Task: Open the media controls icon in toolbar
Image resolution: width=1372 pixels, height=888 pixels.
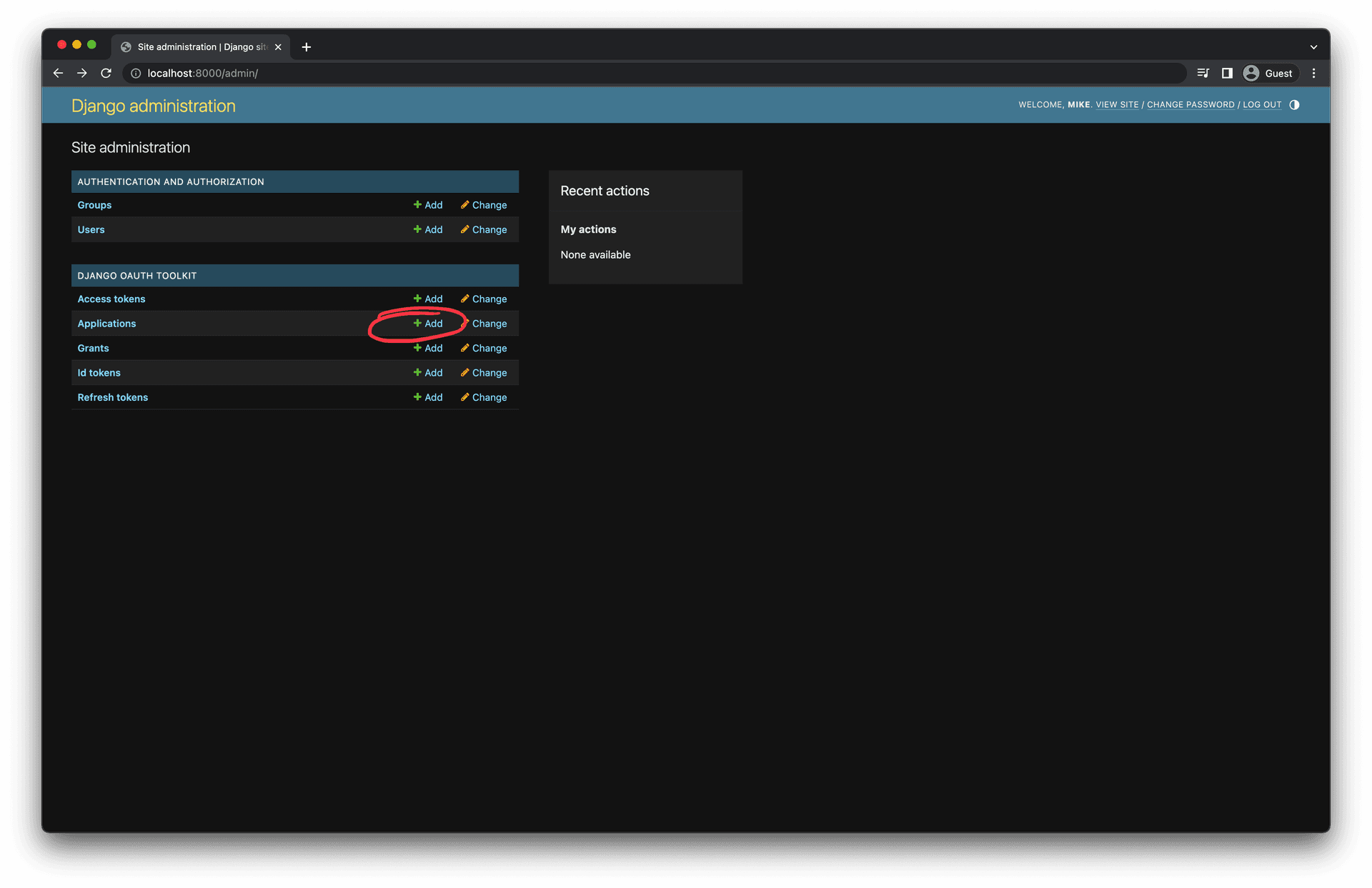Action: (1203, 73)
